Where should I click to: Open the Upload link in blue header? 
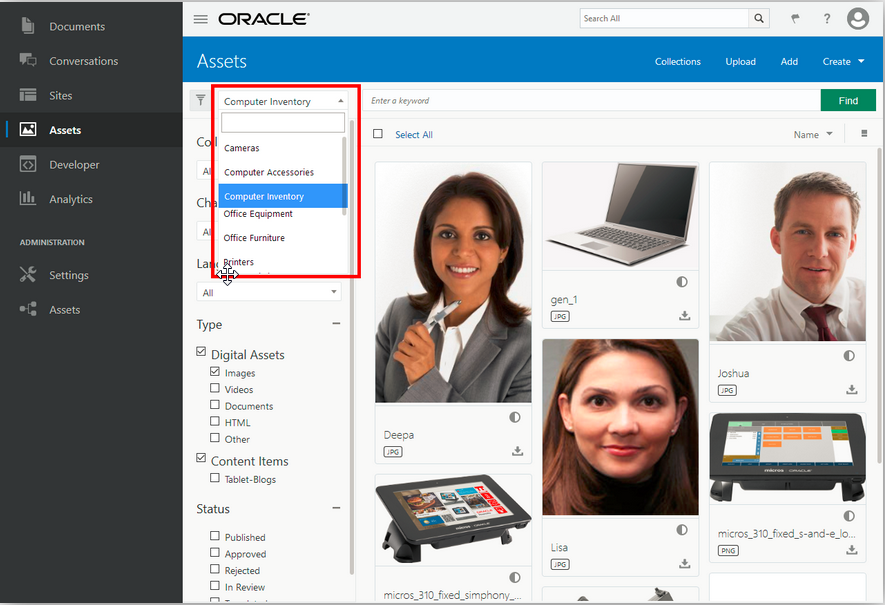(740, 61)
